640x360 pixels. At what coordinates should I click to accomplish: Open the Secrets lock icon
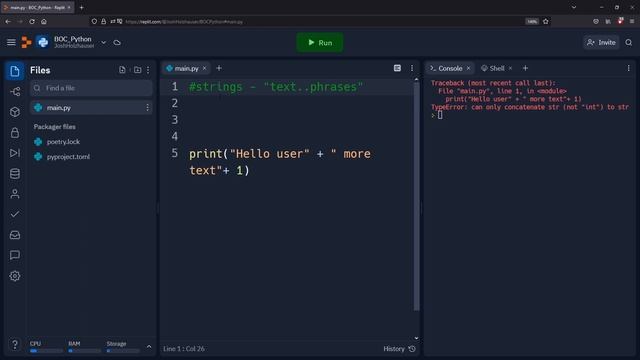[x=15, y=133]
